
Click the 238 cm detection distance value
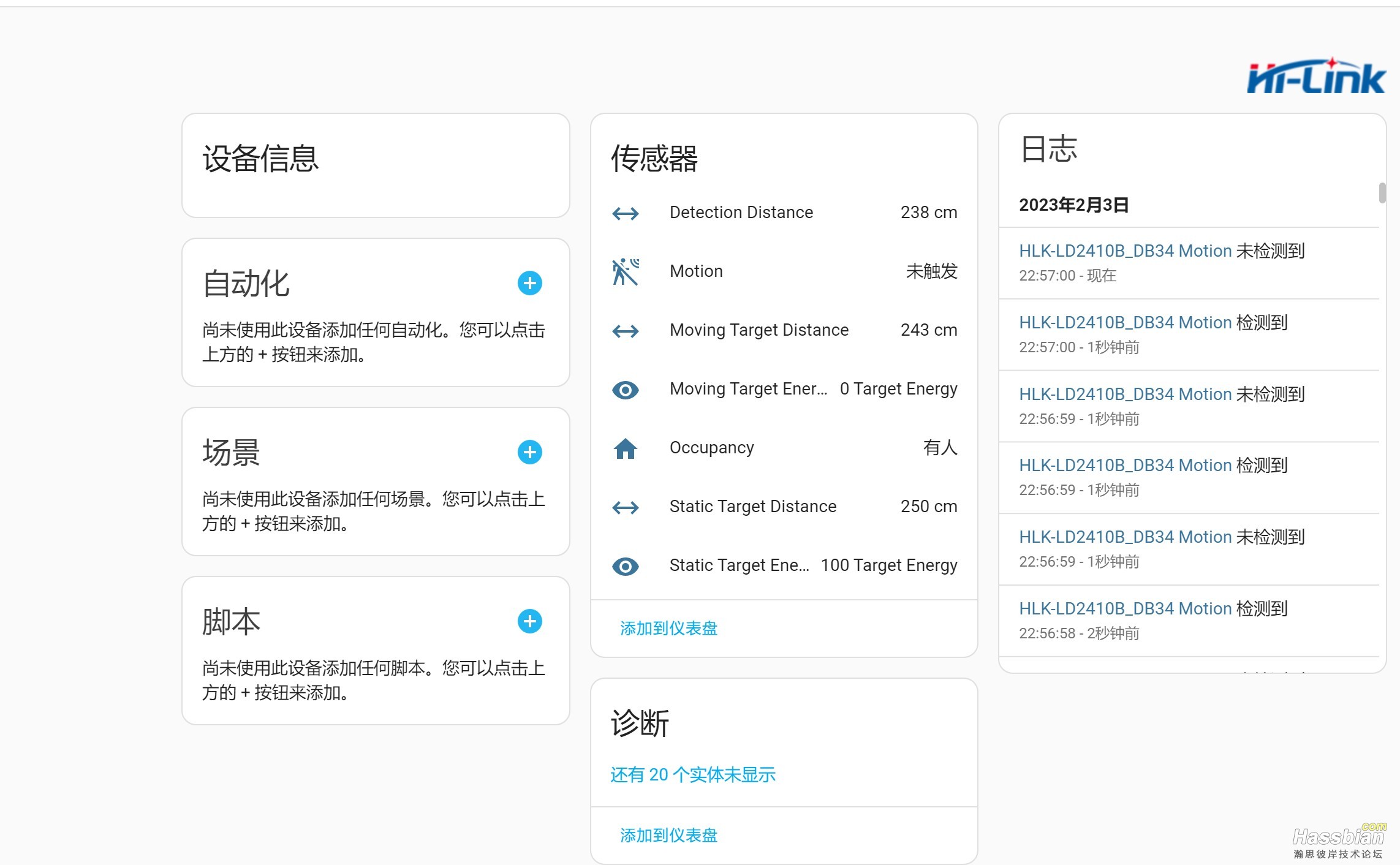pyautogui.click(x=928, y=213)
